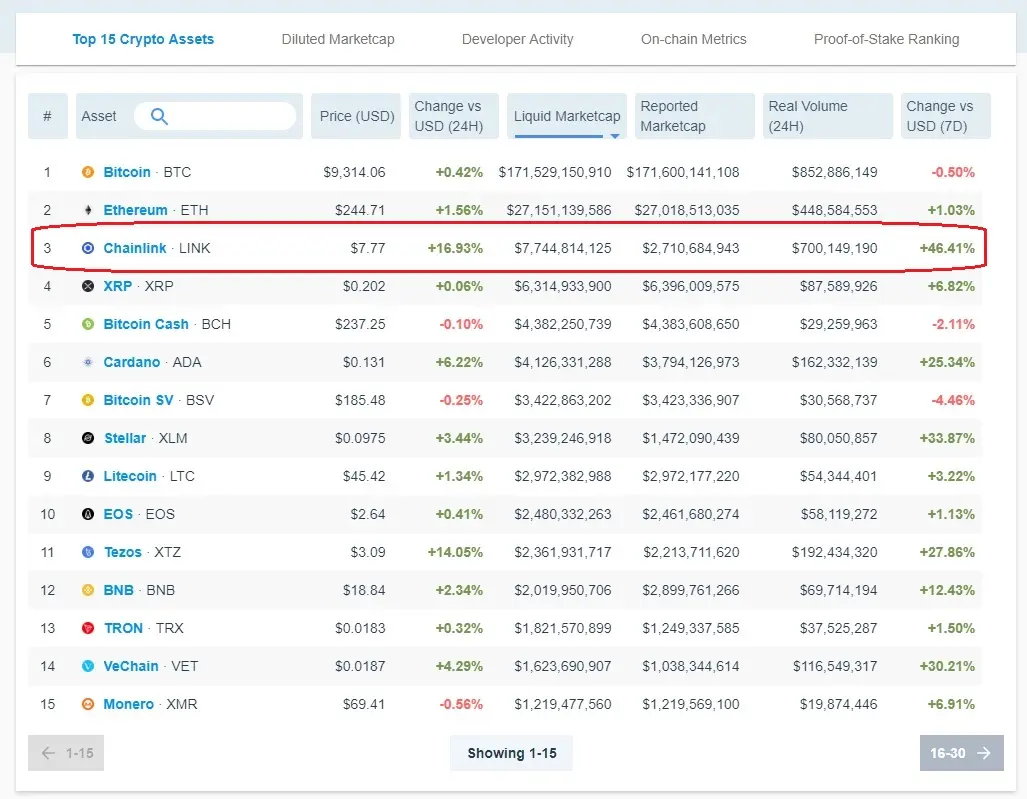Click Cardano real volume $162,332,139

coord(834,362)
